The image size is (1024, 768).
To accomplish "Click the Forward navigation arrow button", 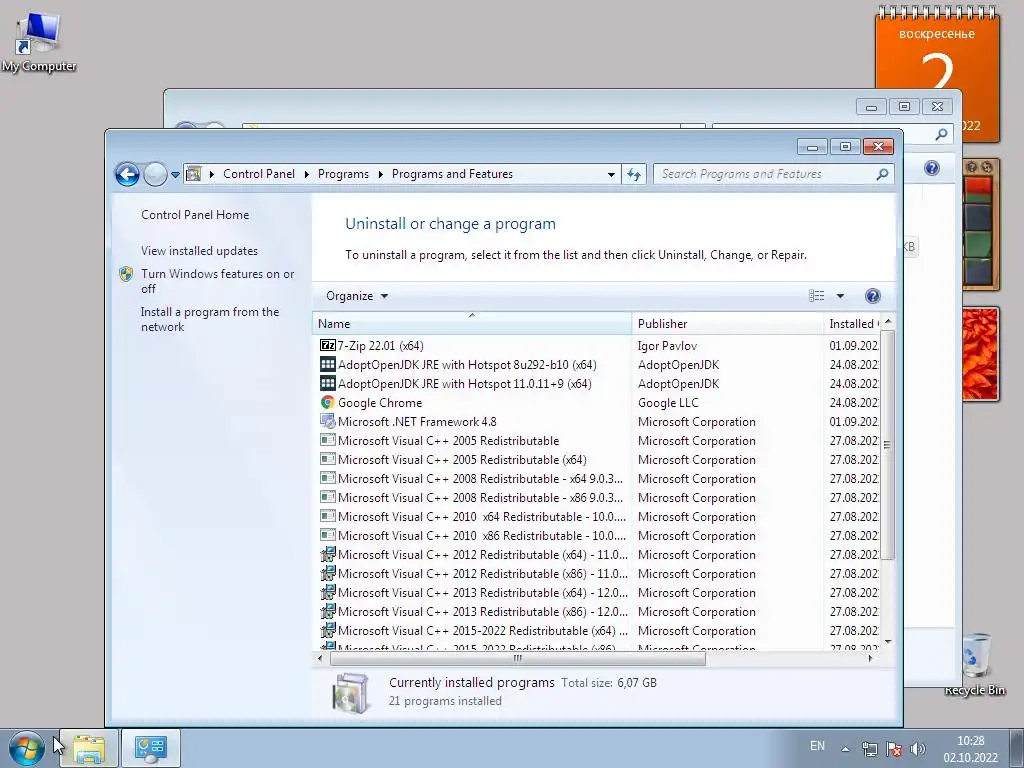I will pos(155,174).
